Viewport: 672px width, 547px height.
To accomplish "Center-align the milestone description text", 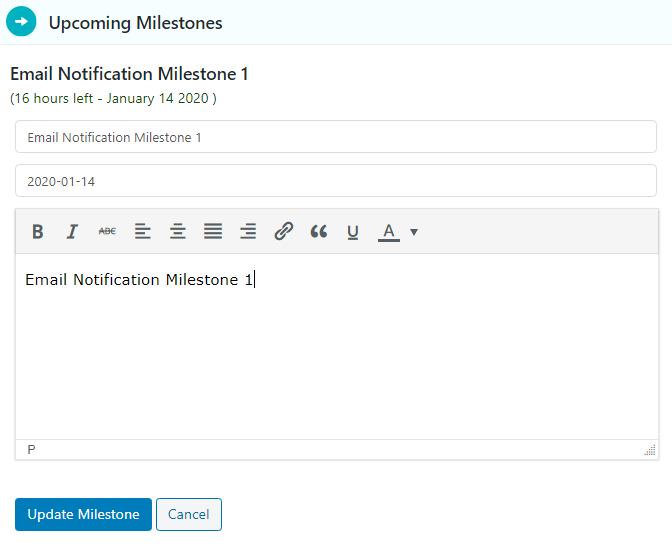I will pos(178,231).
